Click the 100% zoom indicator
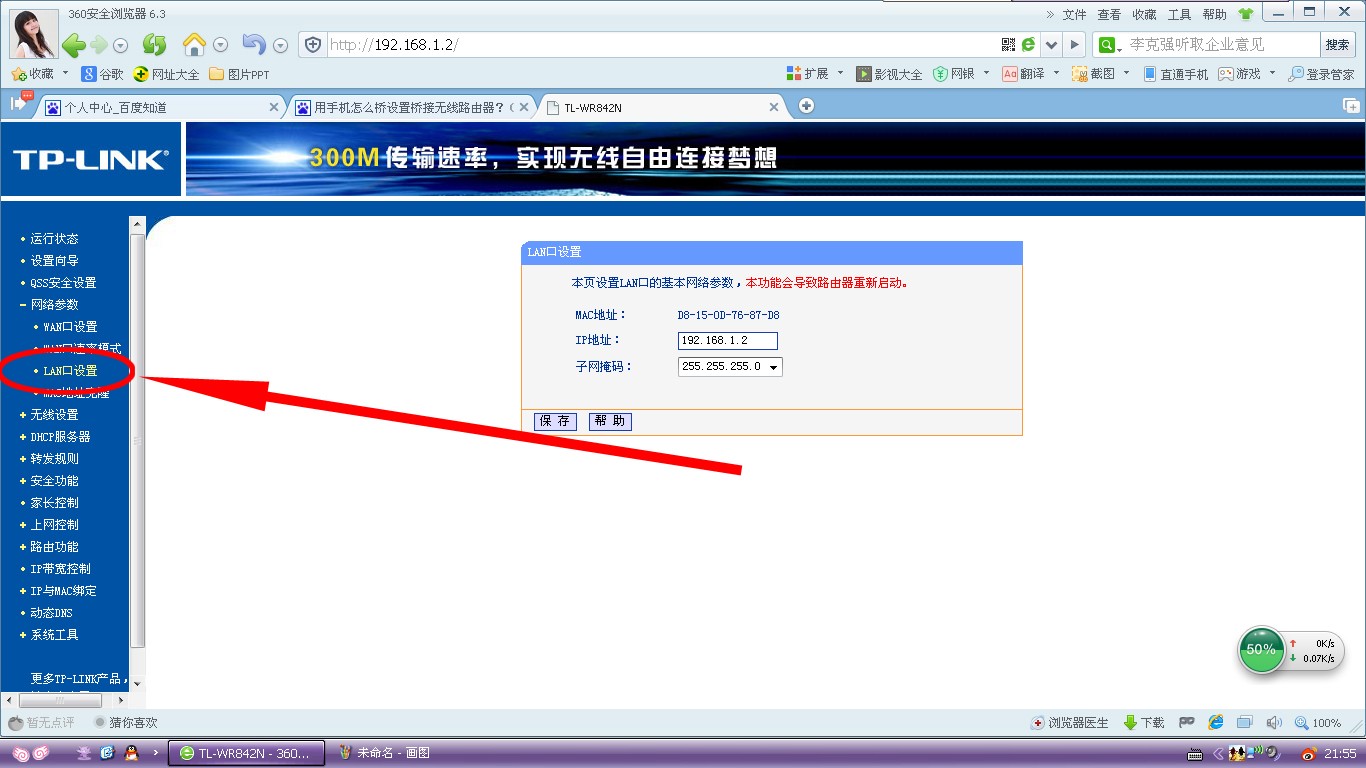Viewport: 1366px width, 768px height. pos(1318,722)
